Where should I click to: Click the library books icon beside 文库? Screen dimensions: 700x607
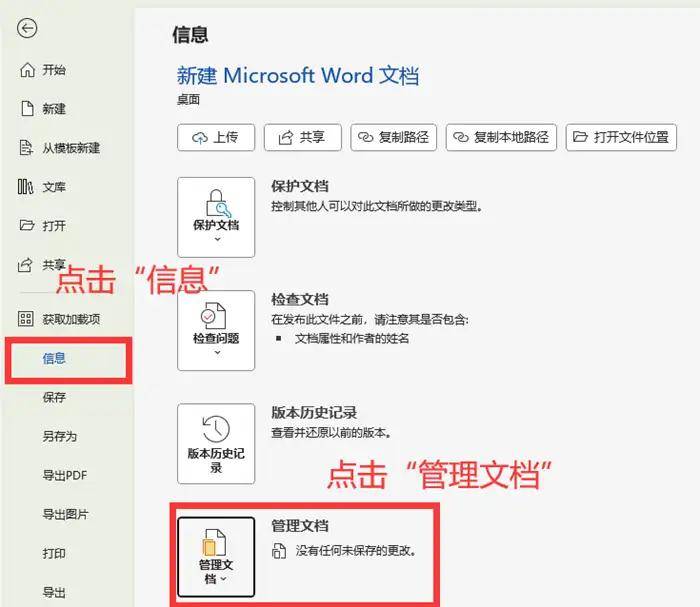coord(25,187)
